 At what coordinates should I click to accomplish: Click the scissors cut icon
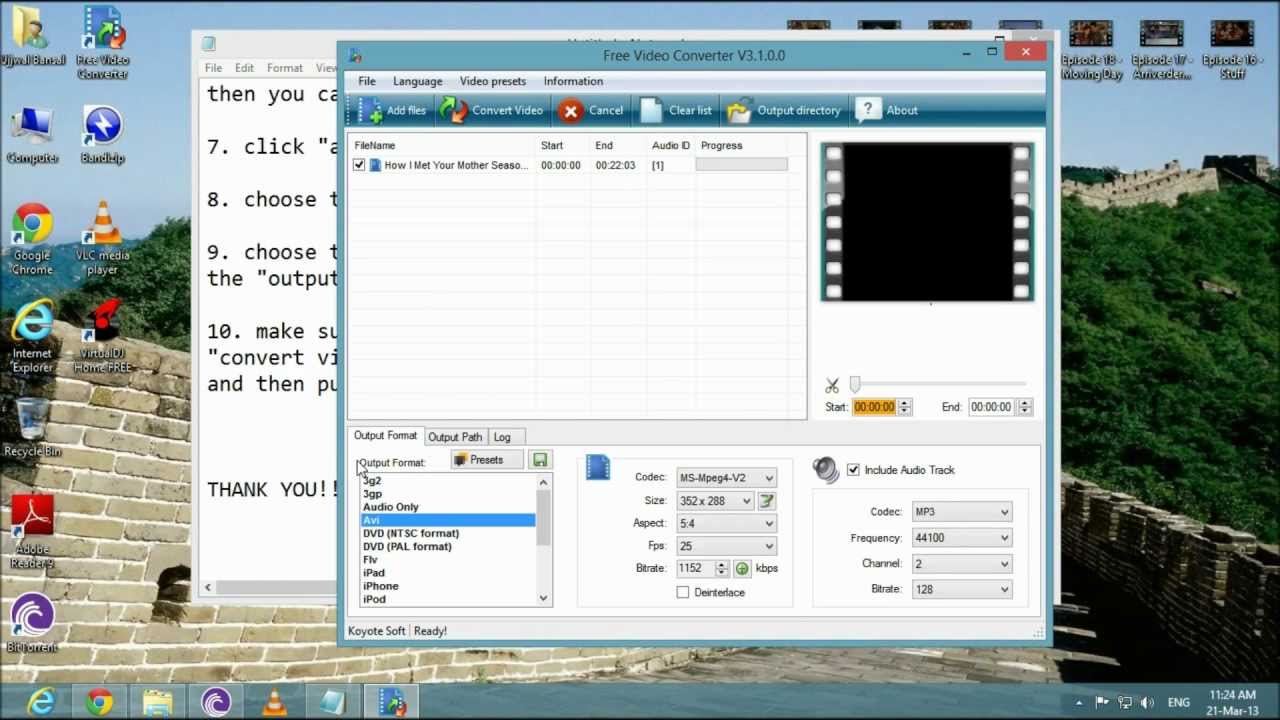pyautogui.click(x=832, y=385)
